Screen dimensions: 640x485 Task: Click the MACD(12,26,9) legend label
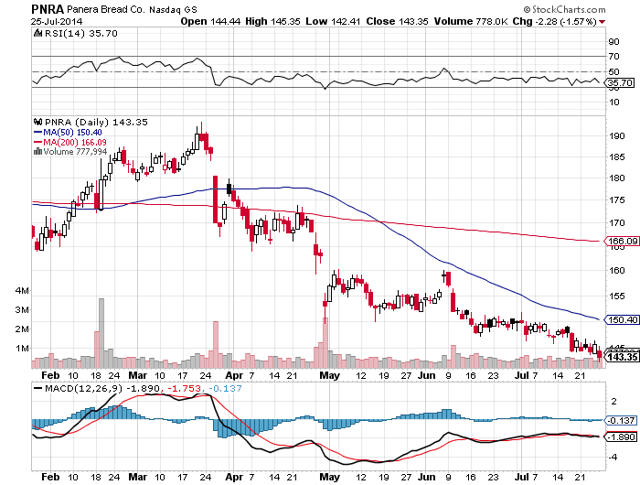pyautogui.click(x=84, y=389)
